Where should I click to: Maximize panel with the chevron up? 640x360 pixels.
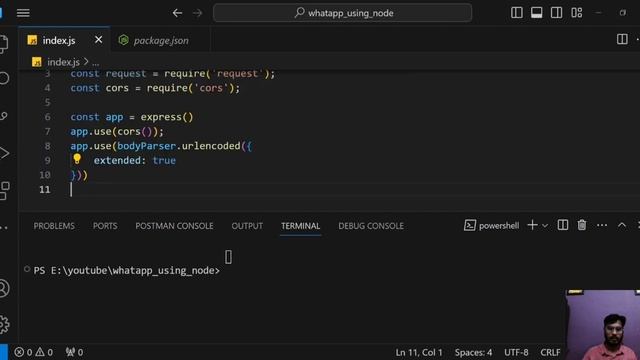tap(622, 225)
